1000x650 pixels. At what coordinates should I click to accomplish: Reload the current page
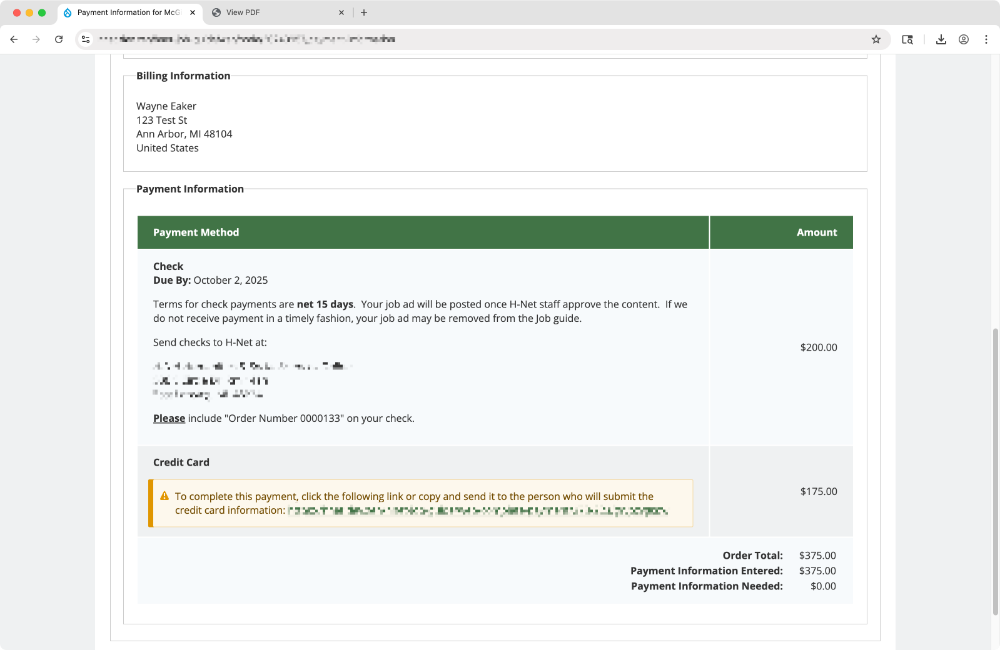point(59,40)
